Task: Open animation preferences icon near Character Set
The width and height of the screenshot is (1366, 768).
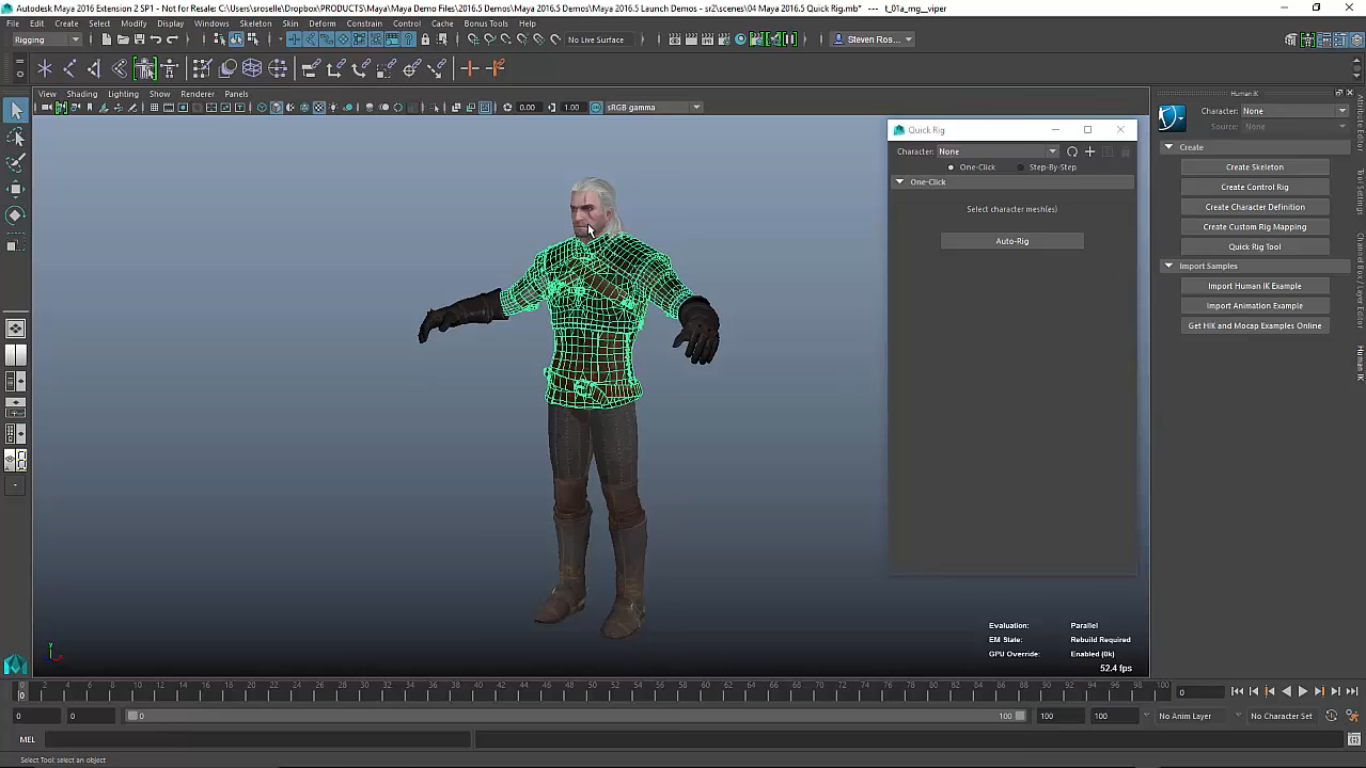Action: 1352,716
